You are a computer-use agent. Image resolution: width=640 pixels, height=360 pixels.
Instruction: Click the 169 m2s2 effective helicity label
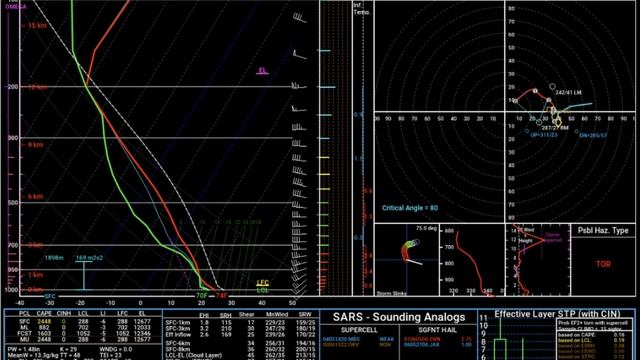coord(89,258)
